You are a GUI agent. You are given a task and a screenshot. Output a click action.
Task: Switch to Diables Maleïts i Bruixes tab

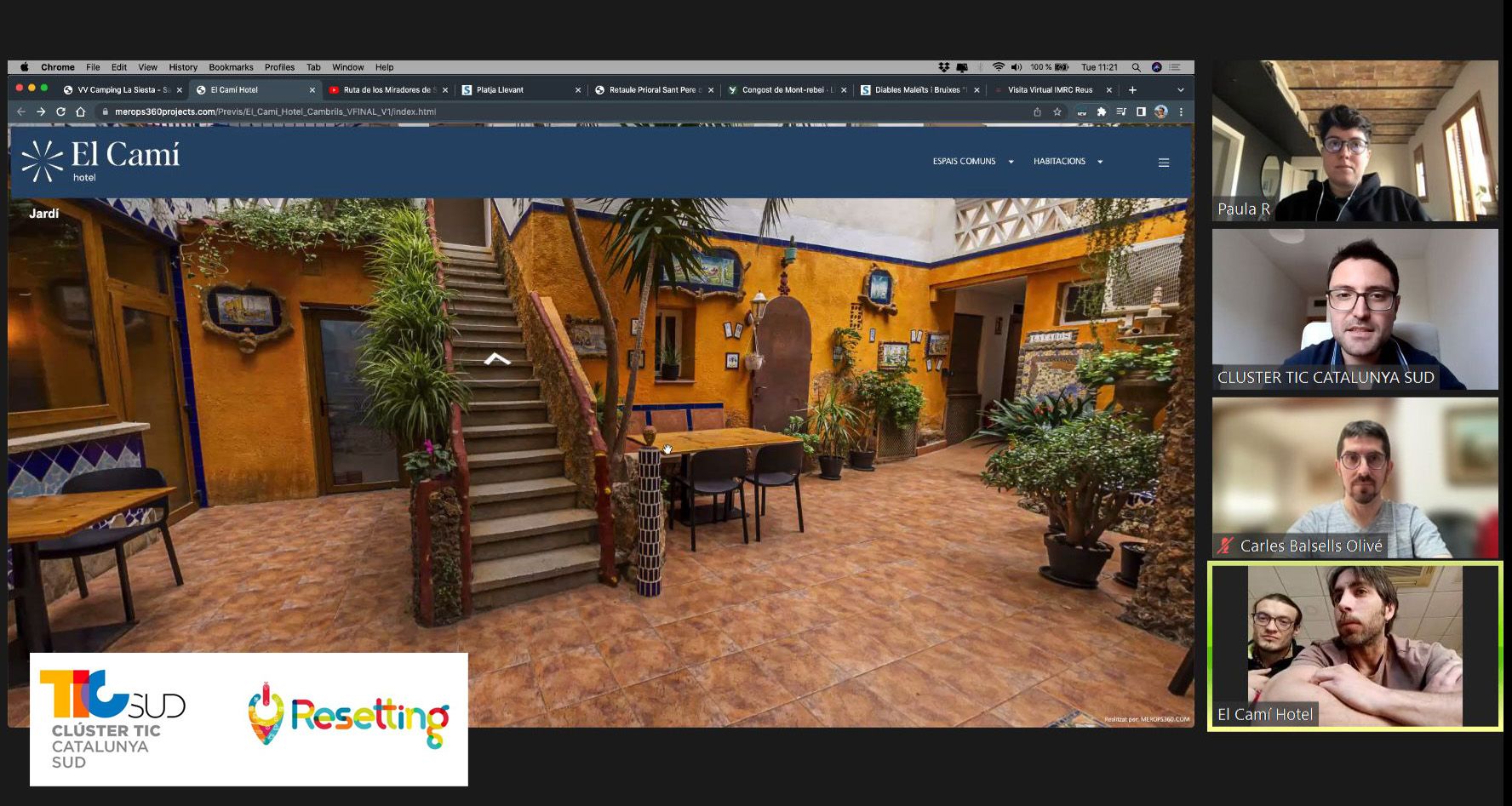tap(920, 89)
